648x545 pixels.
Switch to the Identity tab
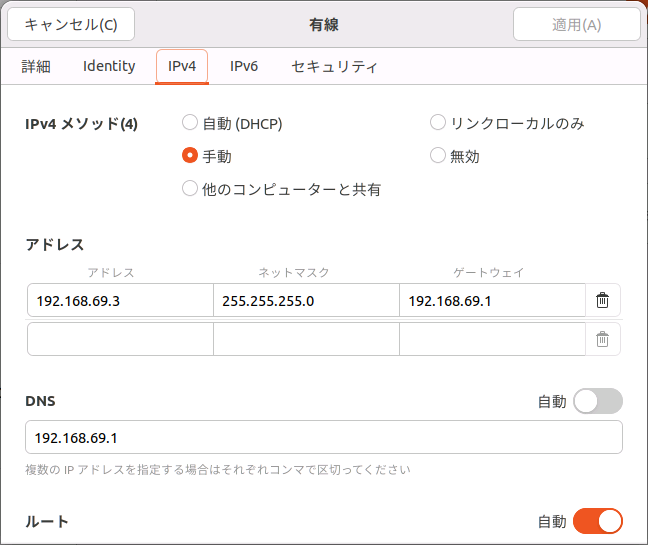point(109,66)
